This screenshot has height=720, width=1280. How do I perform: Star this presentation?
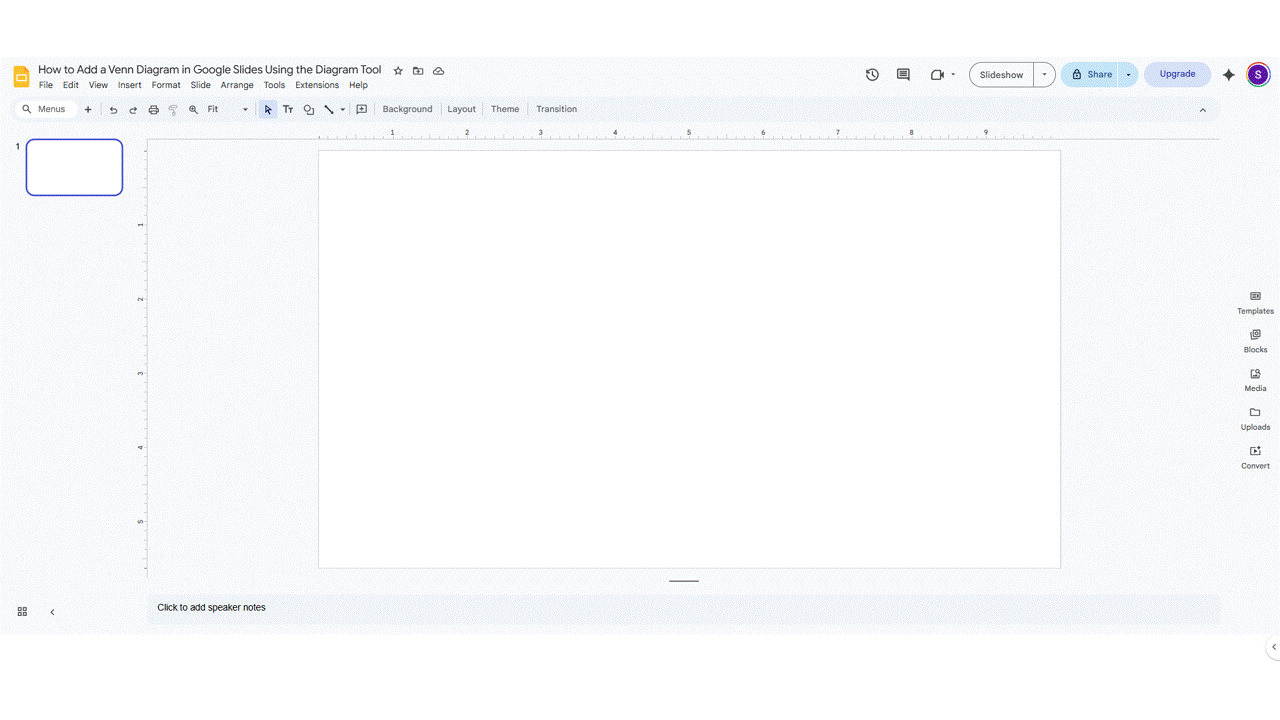point(397,70)
